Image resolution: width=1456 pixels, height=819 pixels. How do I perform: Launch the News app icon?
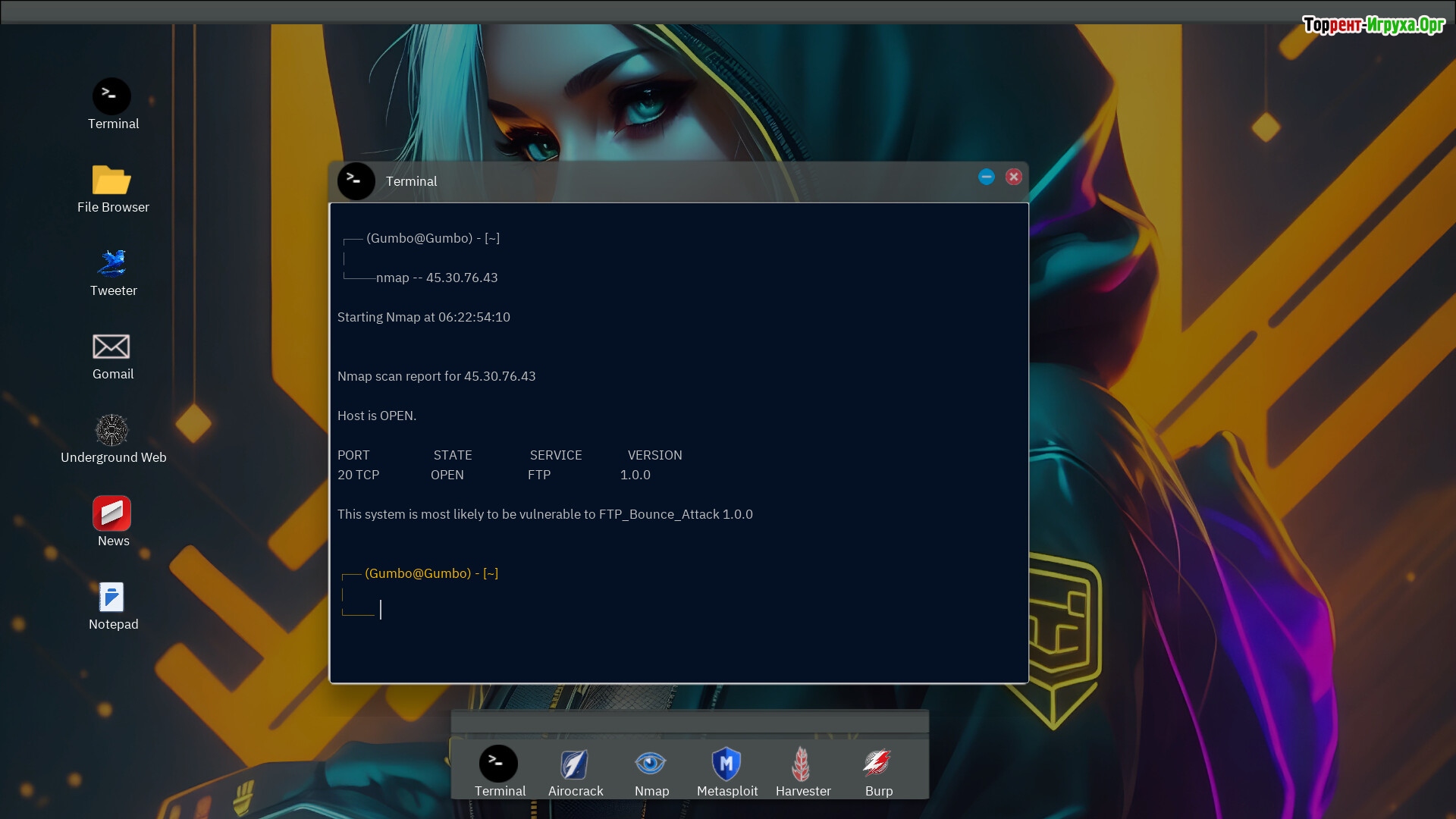pyautogui.click(x=111, y=514)
